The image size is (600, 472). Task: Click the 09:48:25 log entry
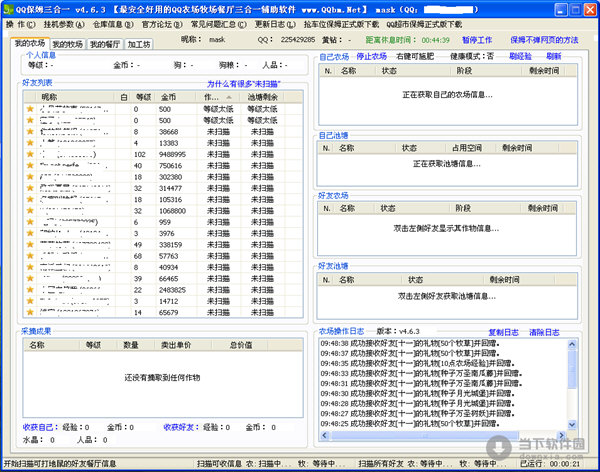(x=410, y=424)
